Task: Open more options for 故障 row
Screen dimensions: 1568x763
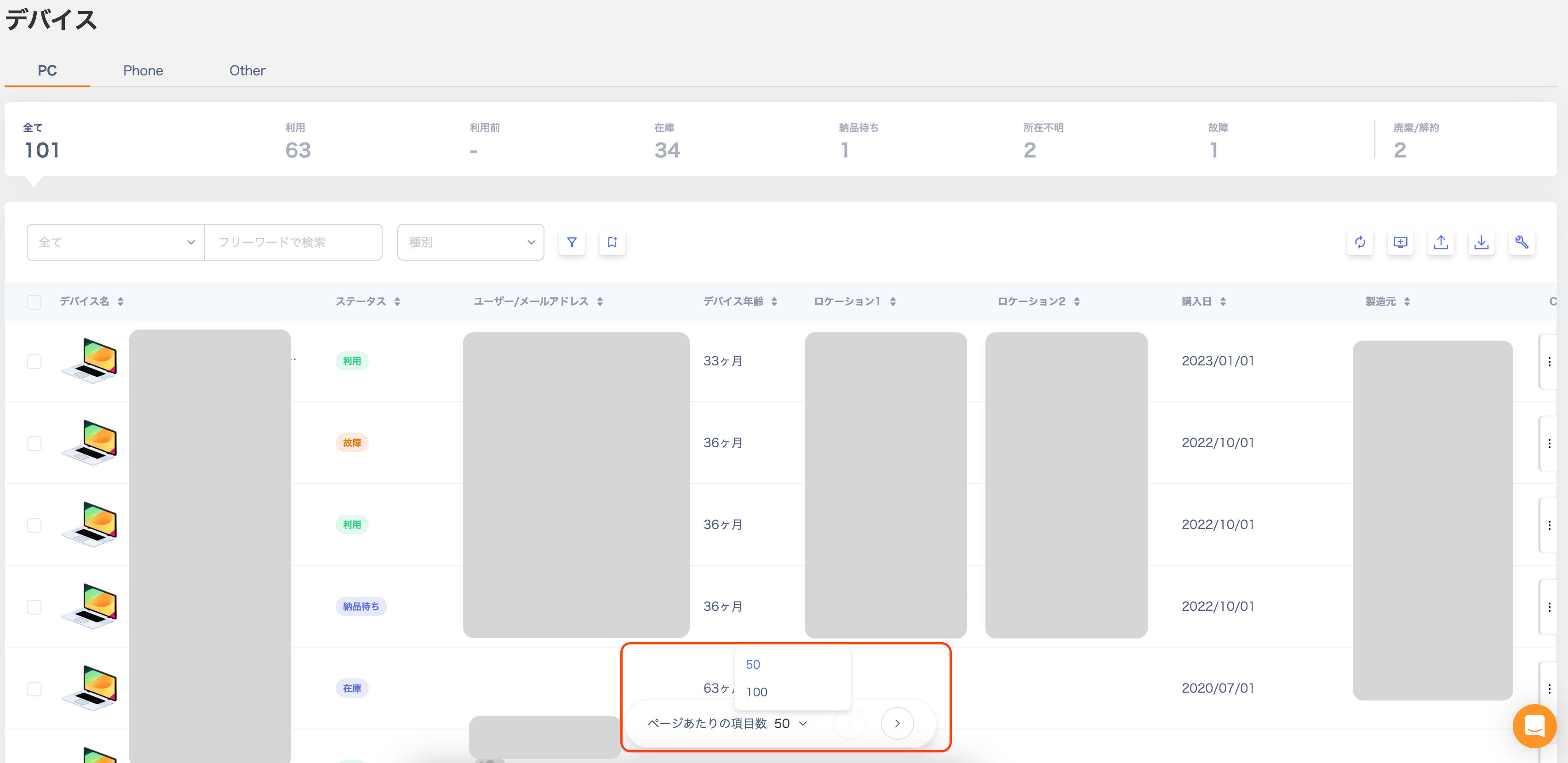Action: click(1549, 443)
